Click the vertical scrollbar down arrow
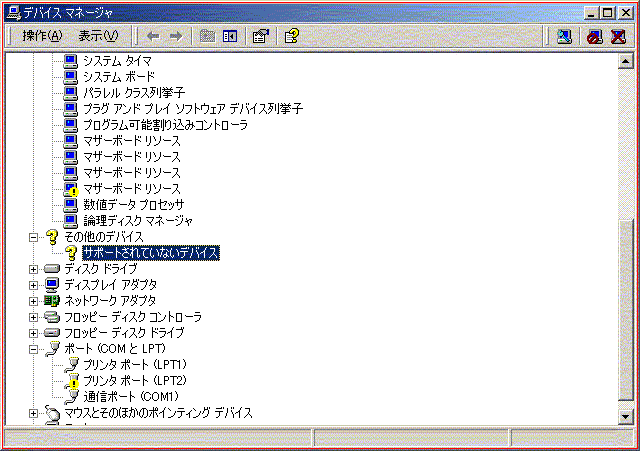Viewport: 640px width, 451px height. click(626, 417)
